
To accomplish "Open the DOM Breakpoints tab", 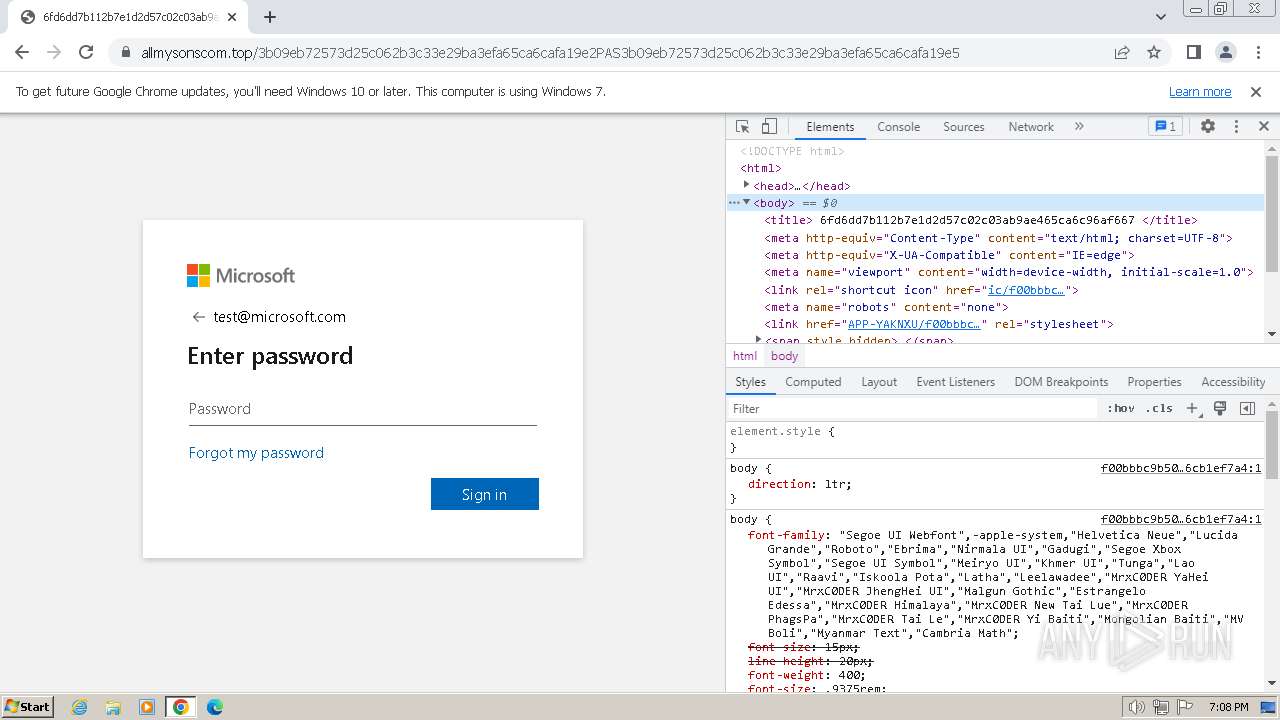I will (1061, 382).
